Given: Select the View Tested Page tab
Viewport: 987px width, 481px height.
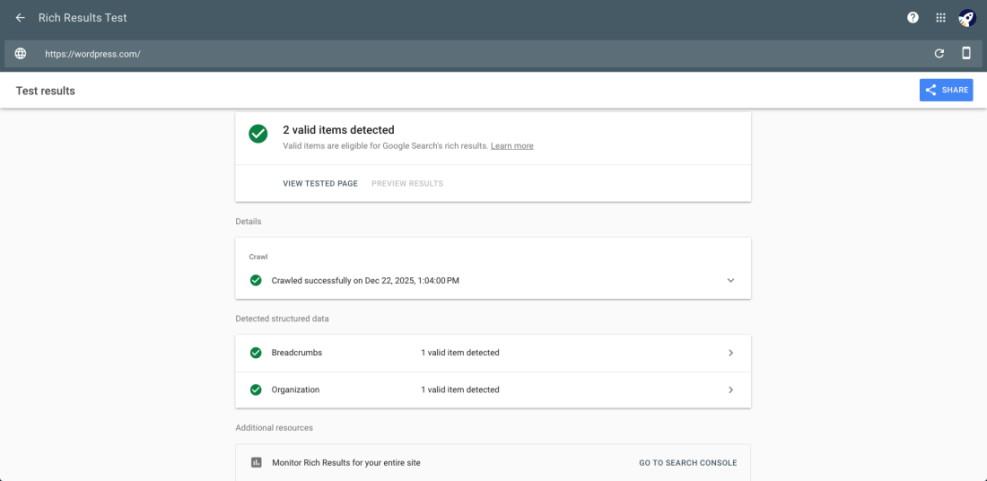Looking at the screenshot, I should click(320, 184).
